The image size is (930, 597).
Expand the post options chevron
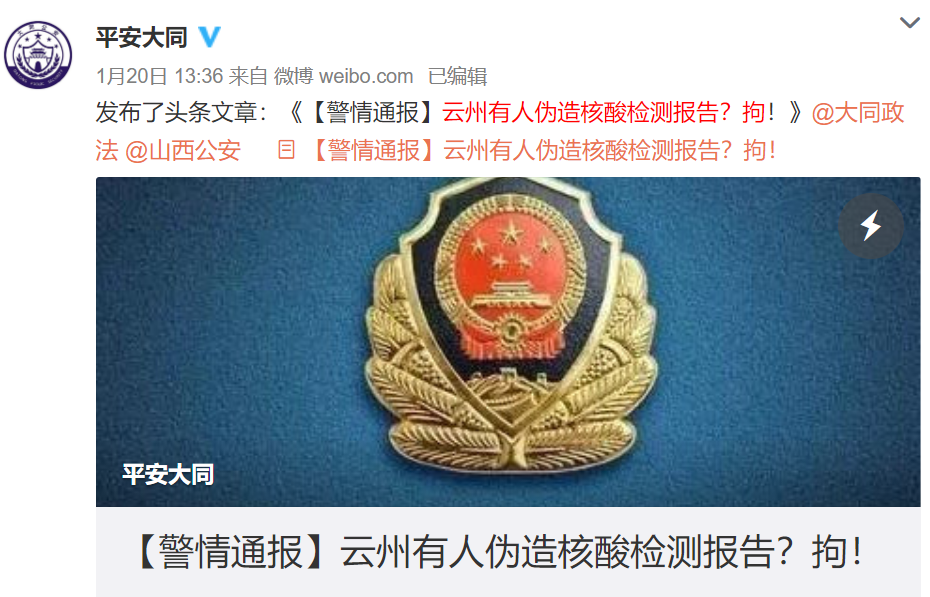point(909,23)
